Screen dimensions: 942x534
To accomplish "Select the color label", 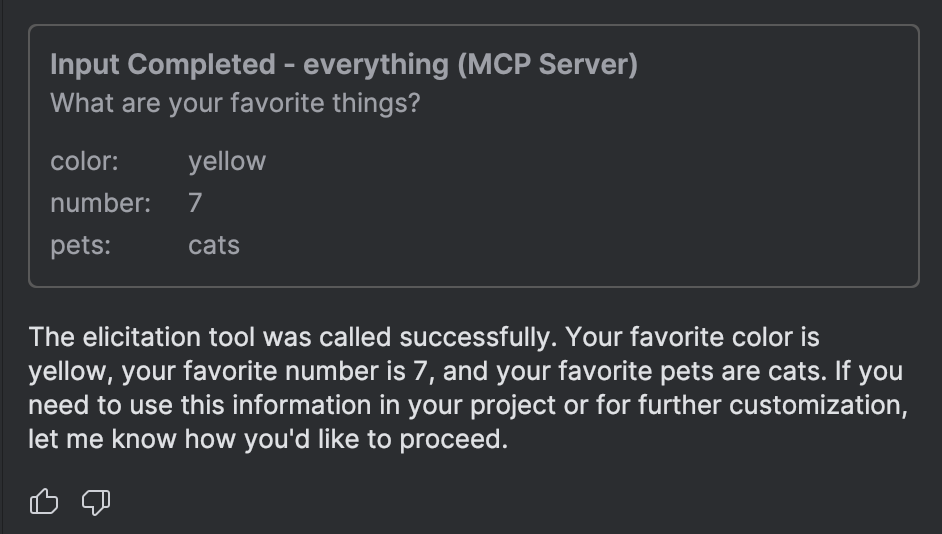I will tap(84, 161).
